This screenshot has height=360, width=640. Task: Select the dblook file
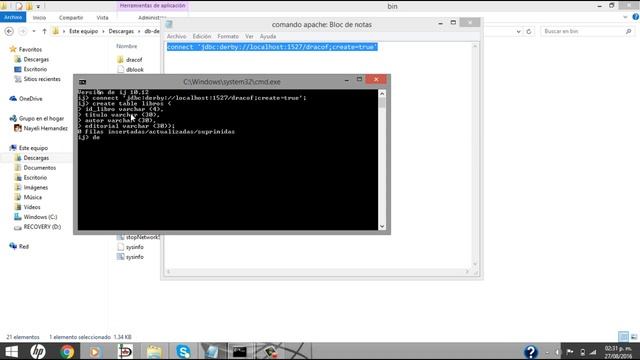tap(135, 70)
